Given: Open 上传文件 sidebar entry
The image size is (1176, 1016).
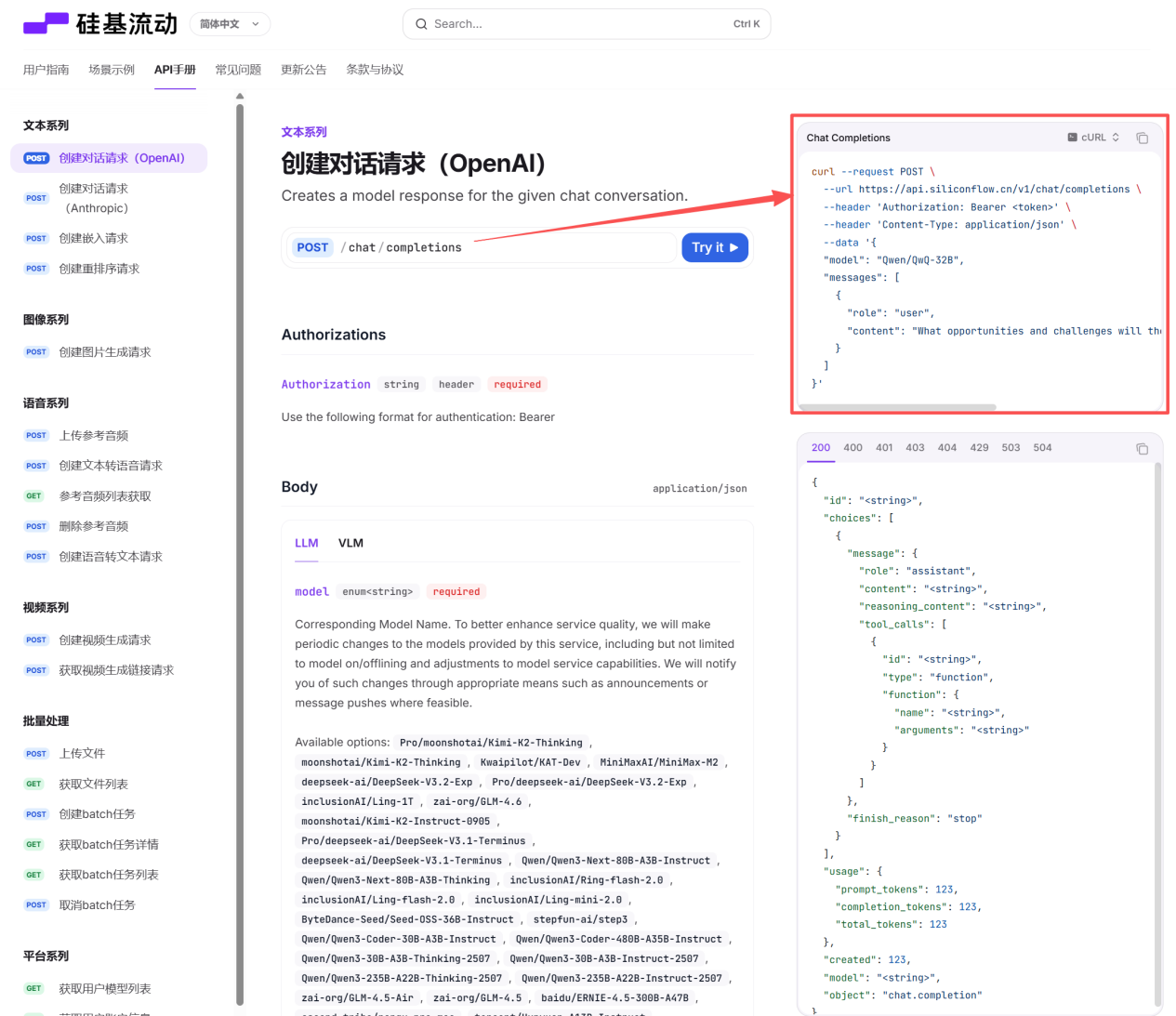Looking at the screenshot, I should (x=109, y=754).
